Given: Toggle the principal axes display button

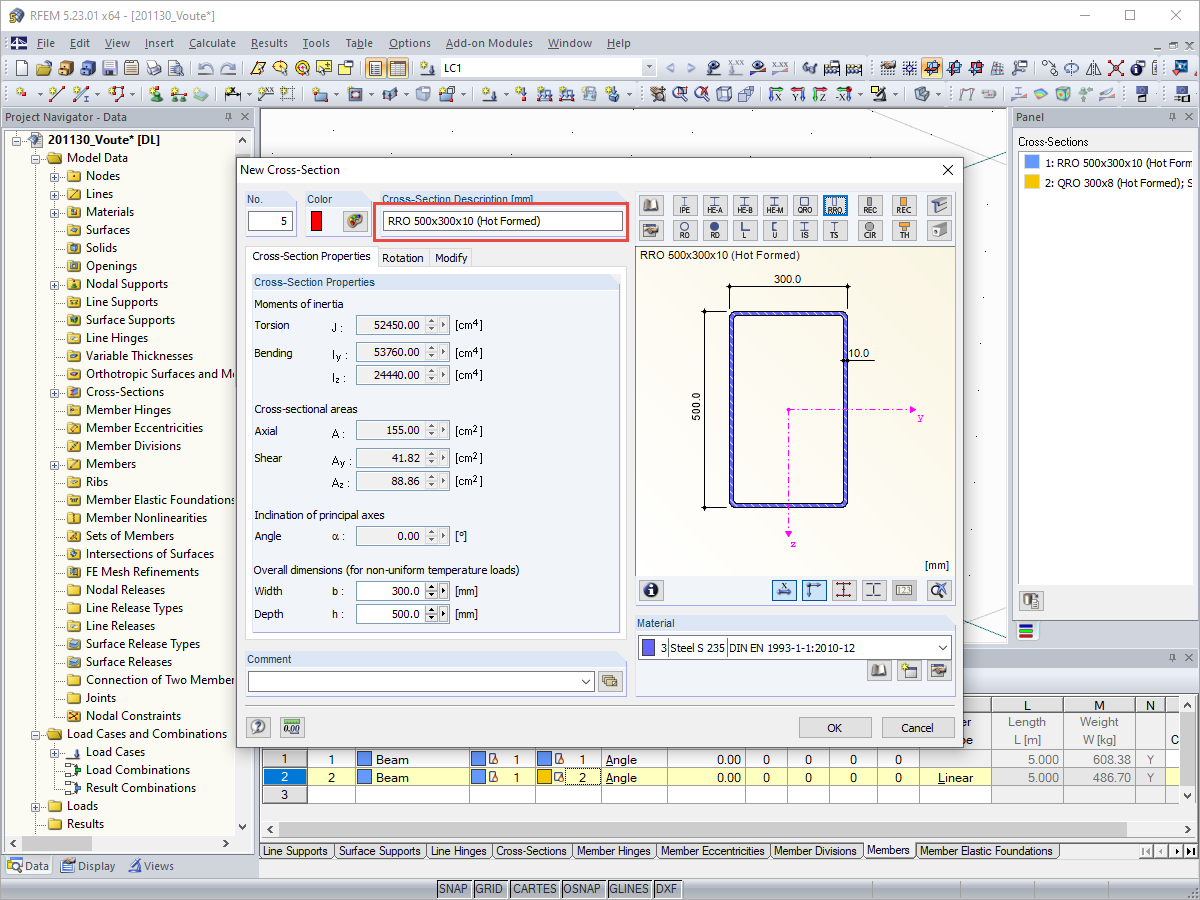Looking at the screenshot, I should 814,590.
